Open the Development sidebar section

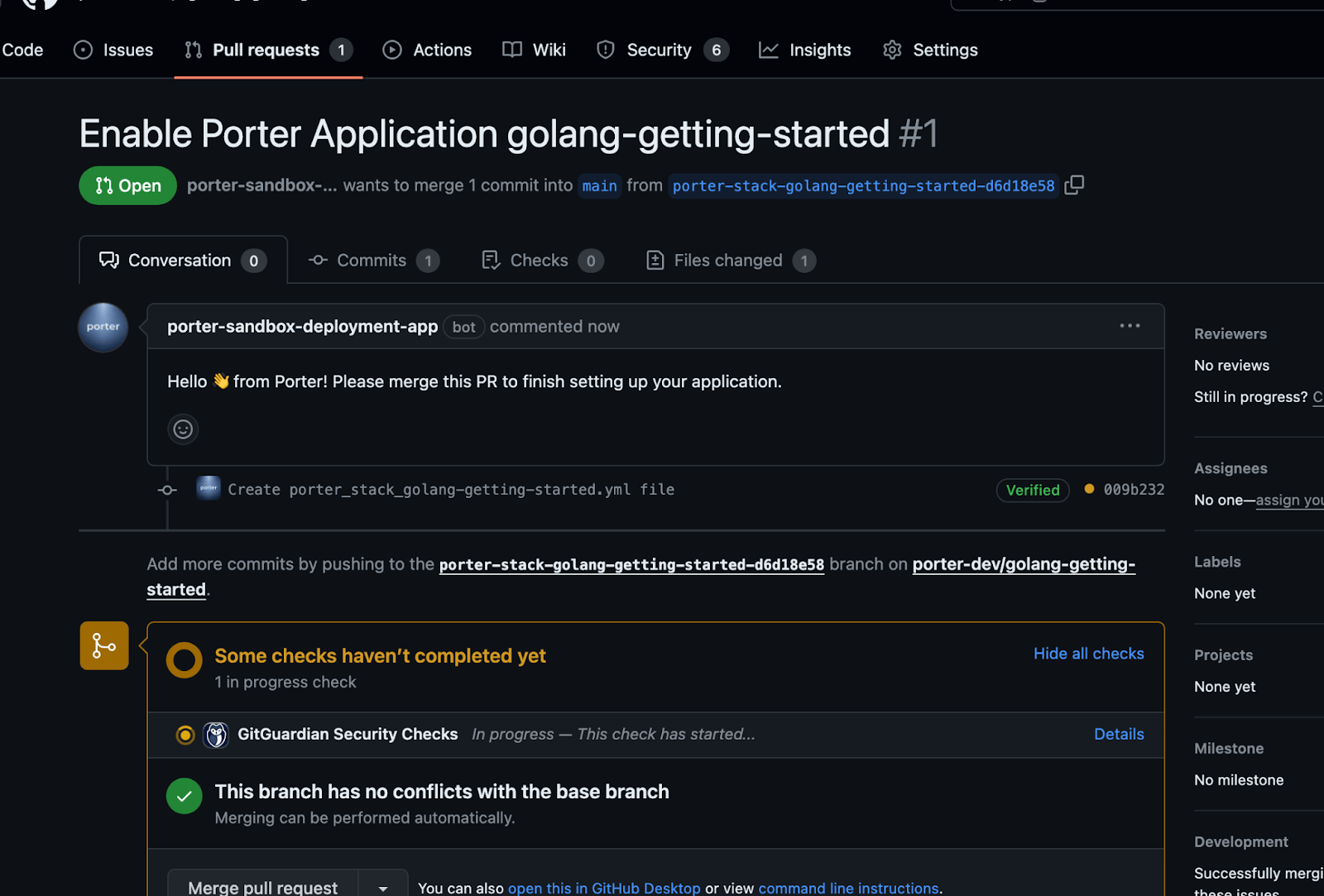(x=1241, y=842)
